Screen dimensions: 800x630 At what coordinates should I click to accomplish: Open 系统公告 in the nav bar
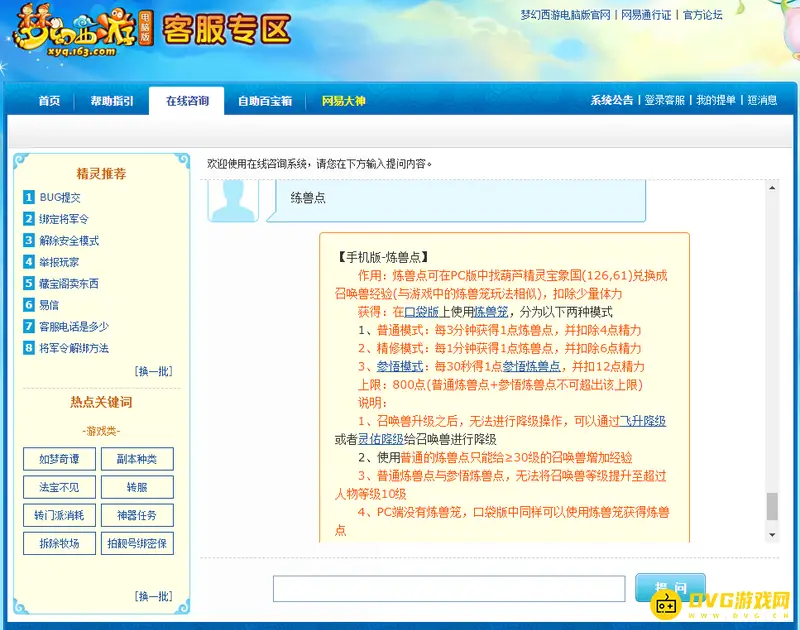(611, 100)
